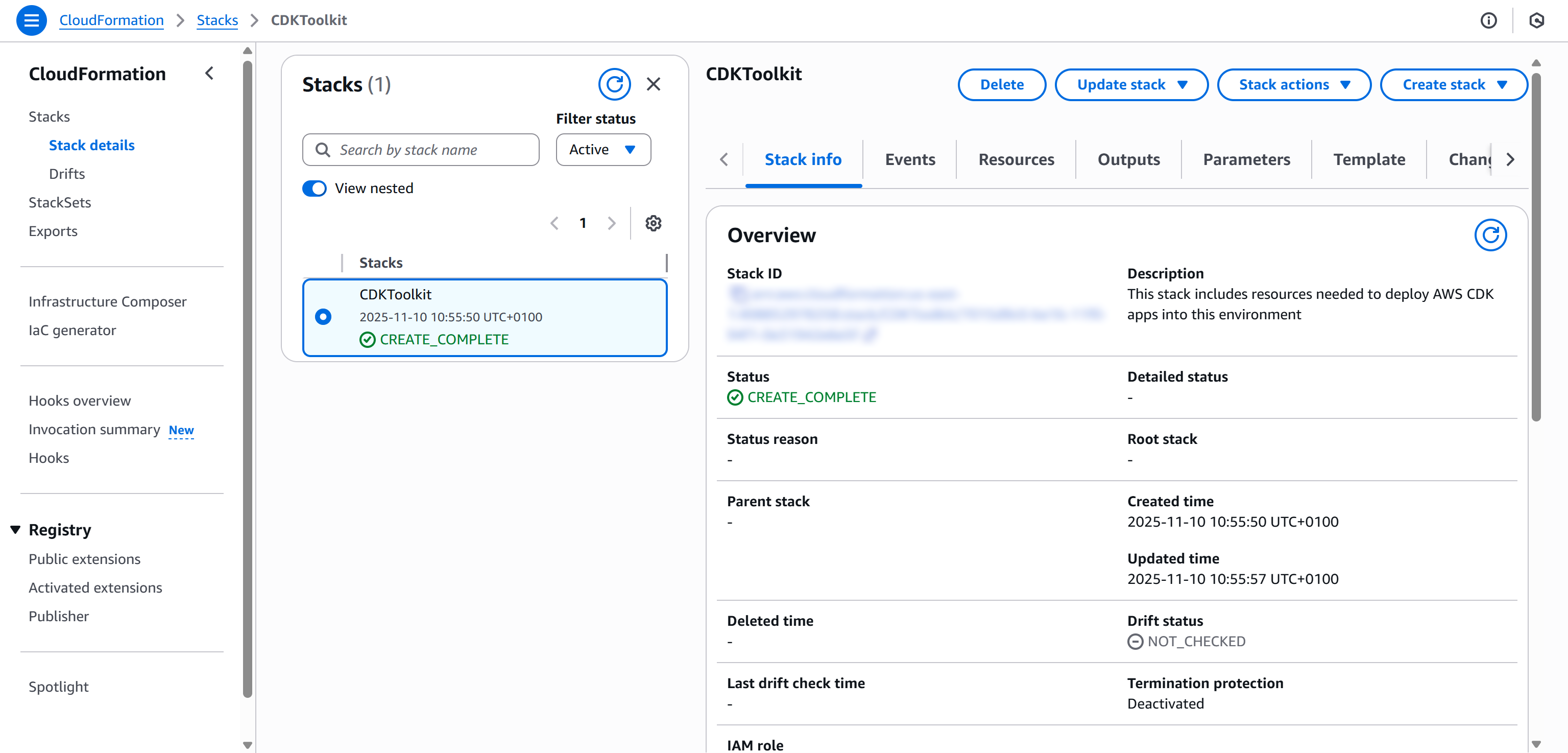
Task: Open the navigation hamburger menu
Action: click(x=31, y=20)
